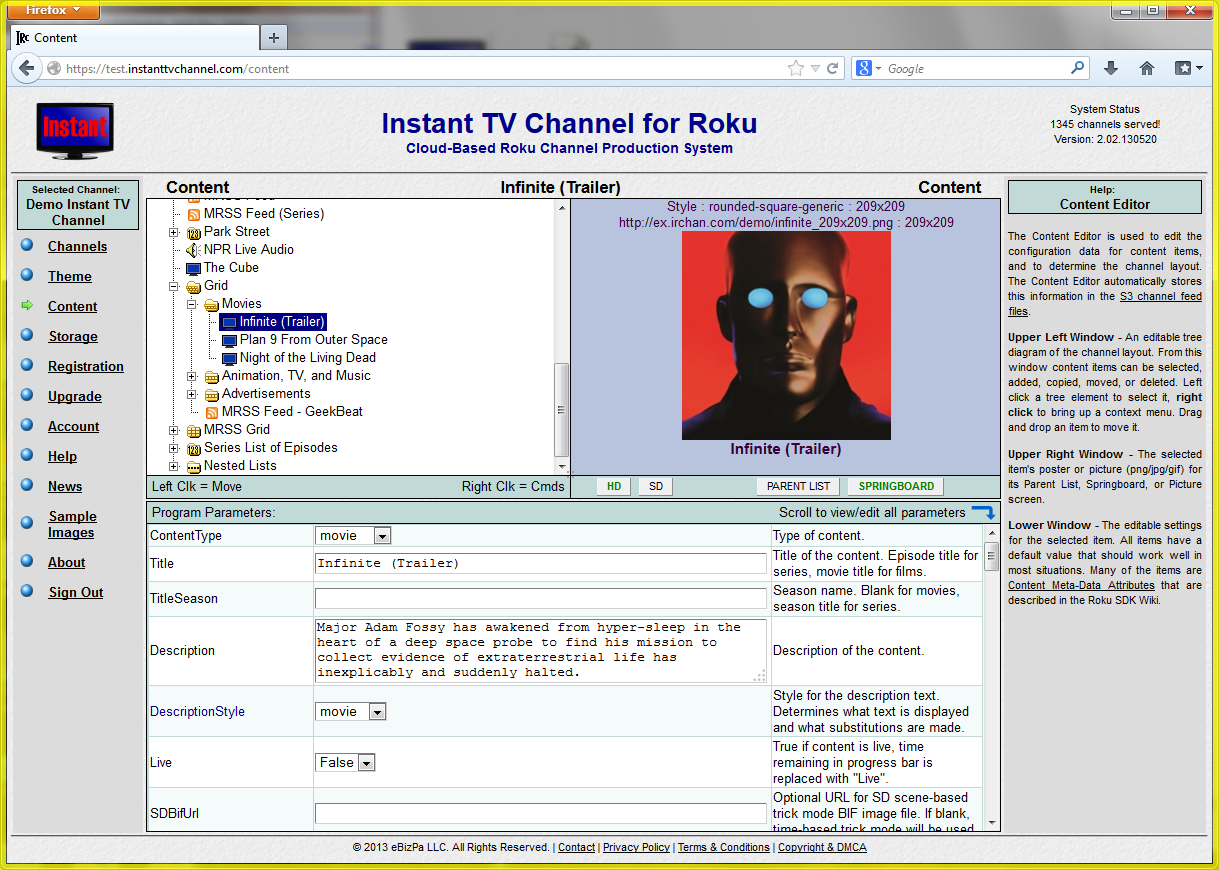Open the ContentType dropdown
The image size is (1219, 870).
[382, 536]
